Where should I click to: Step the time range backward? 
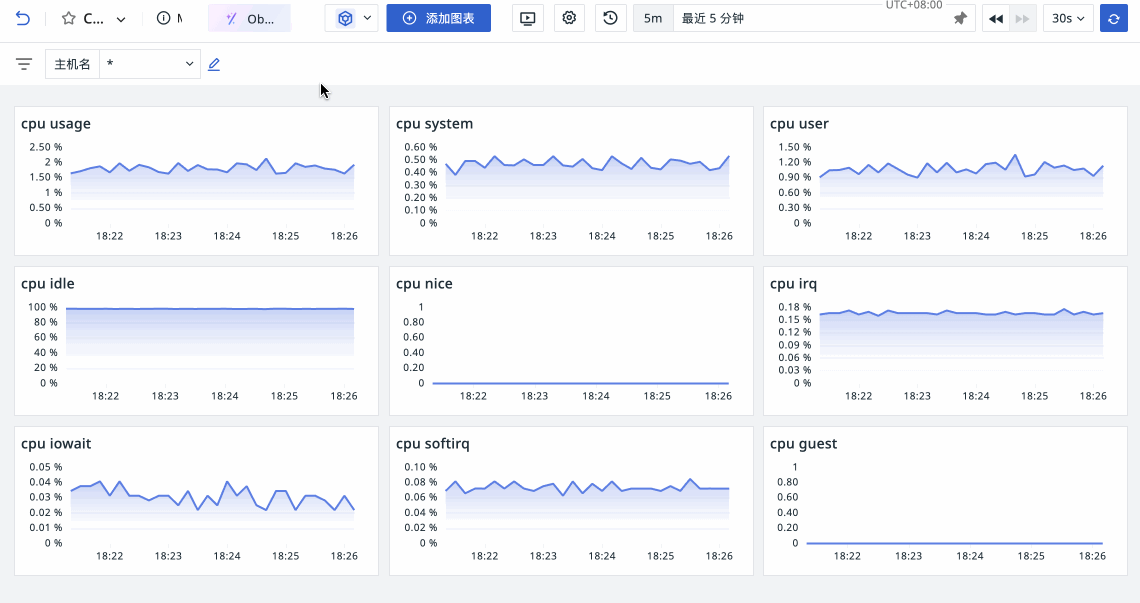pos(996,18)
